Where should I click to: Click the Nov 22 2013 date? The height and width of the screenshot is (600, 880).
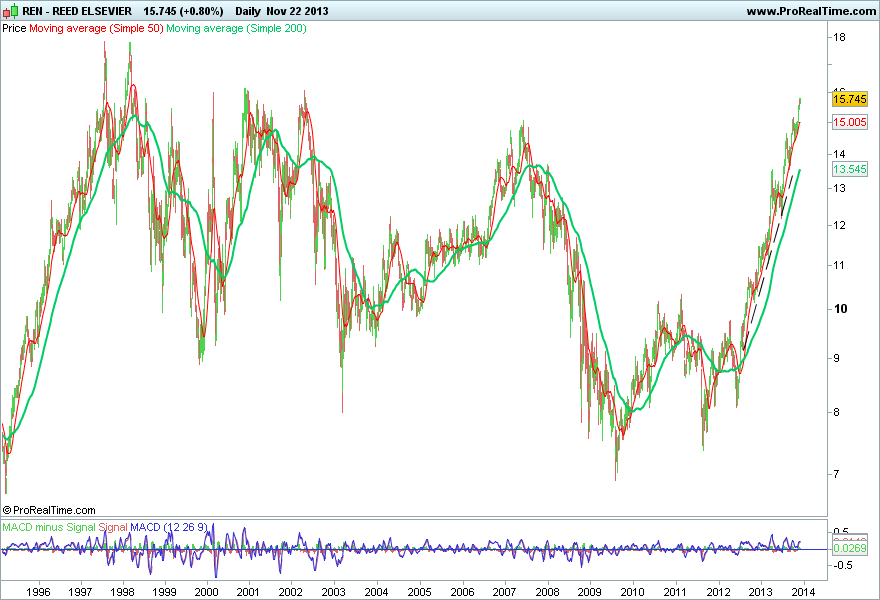click(297, 11)
